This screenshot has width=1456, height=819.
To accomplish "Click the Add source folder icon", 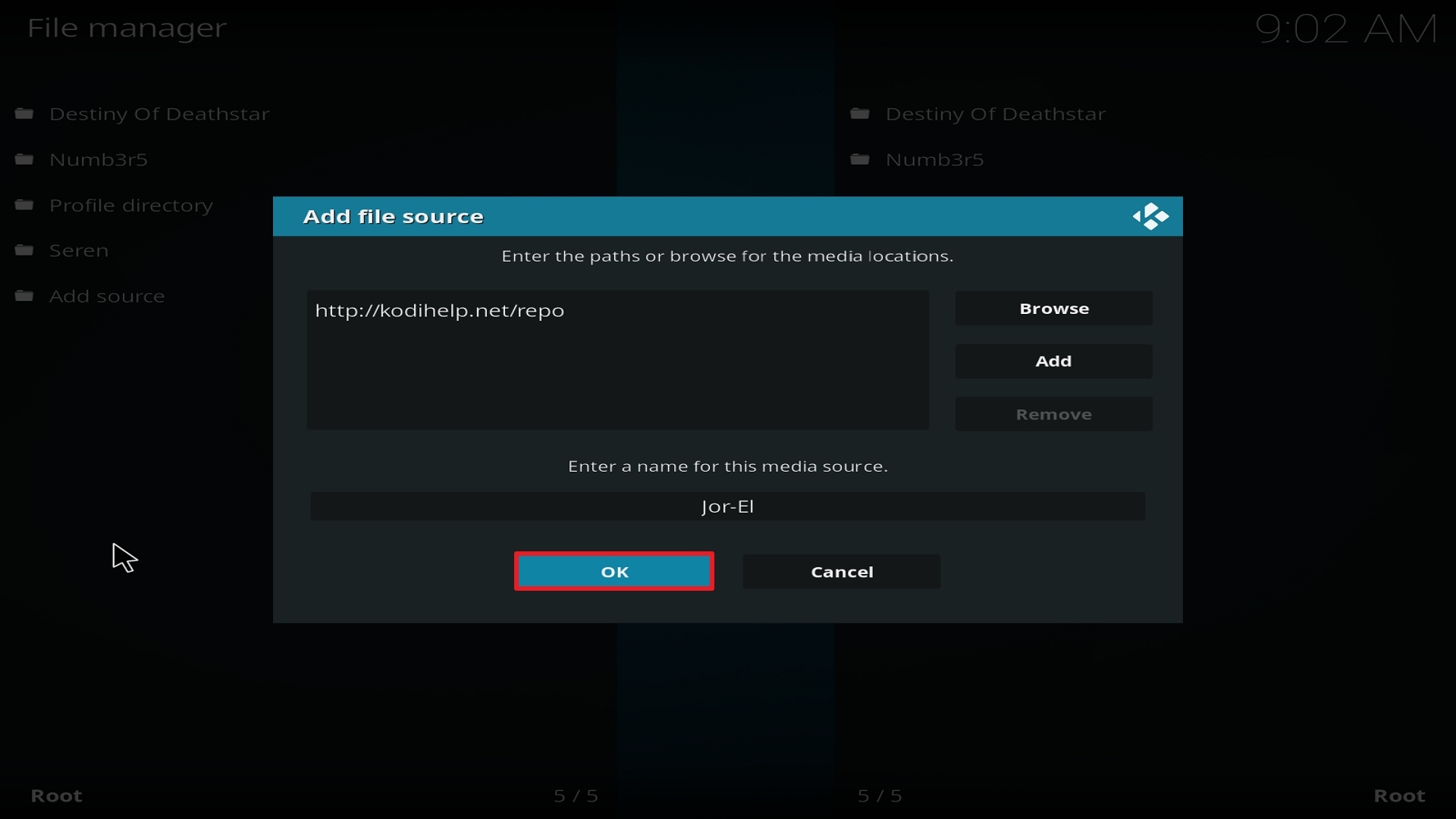I will click(24, 296).
